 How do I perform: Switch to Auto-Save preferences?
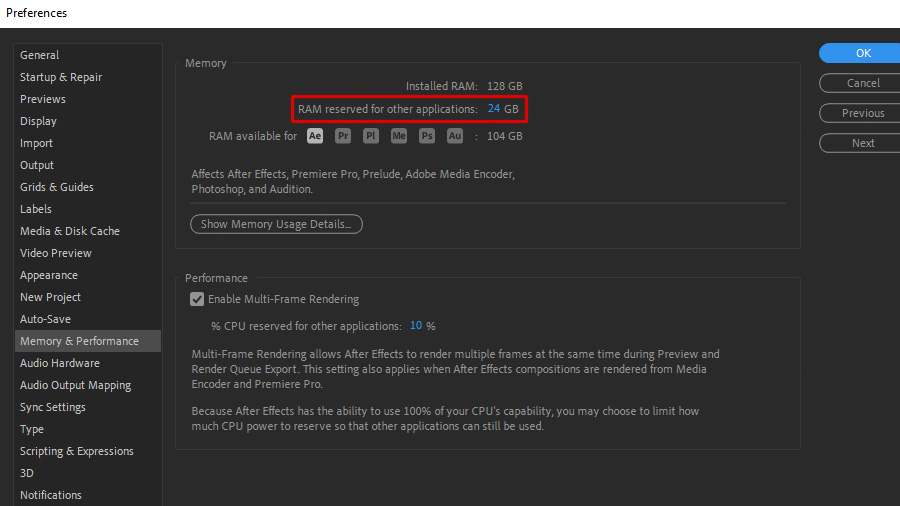[x=45, y=319]
